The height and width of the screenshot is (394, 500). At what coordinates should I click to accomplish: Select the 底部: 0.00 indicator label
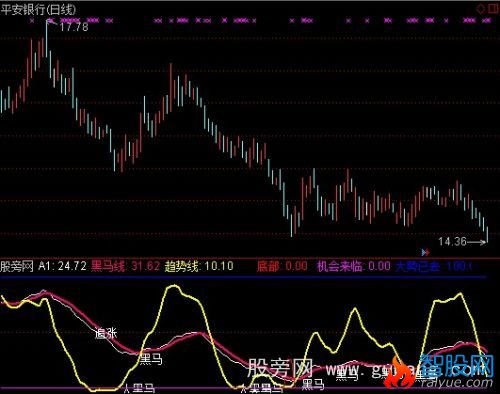pos(282,266)
